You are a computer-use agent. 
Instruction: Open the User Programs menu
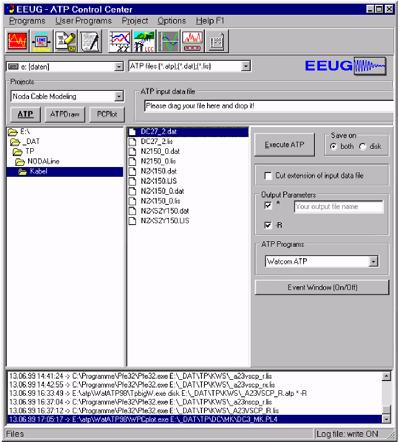click(83, 21)
